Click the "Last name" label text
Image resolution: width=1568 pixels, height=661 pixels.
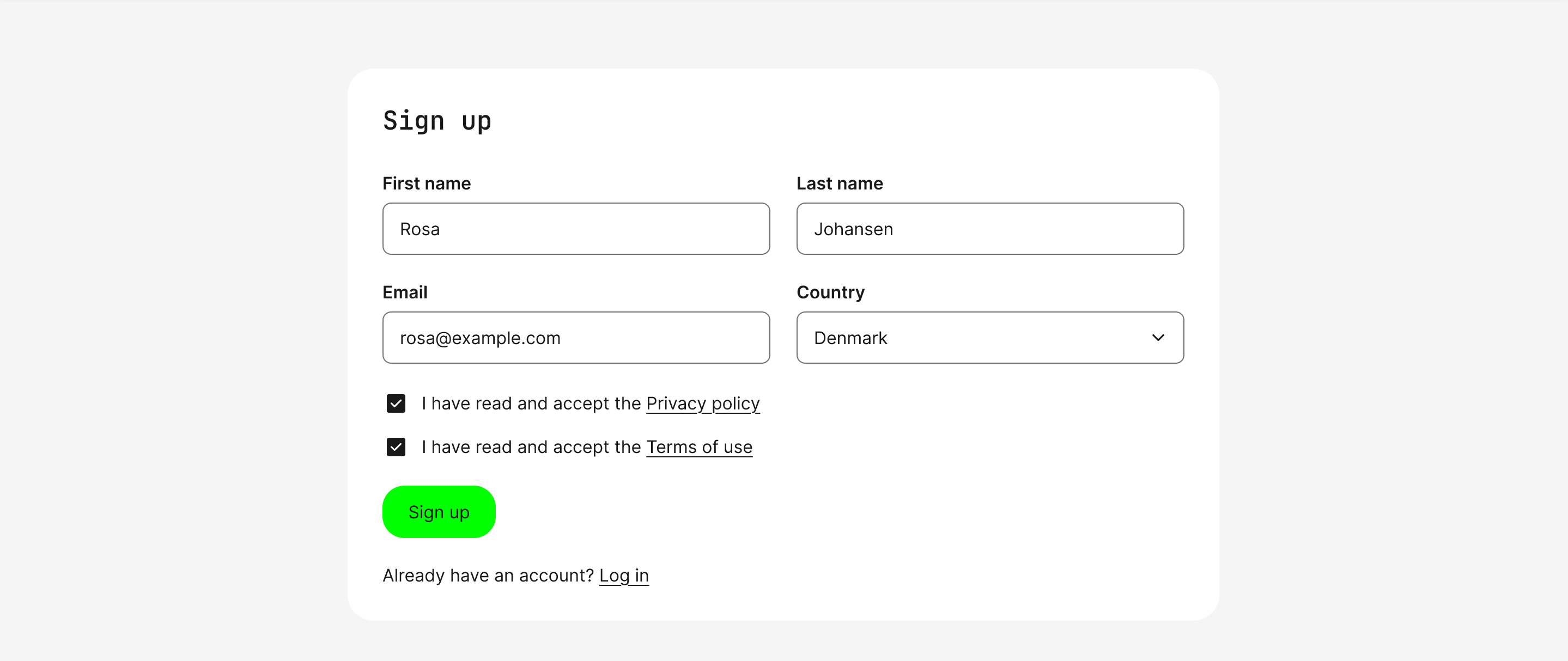tap(840, 183)
